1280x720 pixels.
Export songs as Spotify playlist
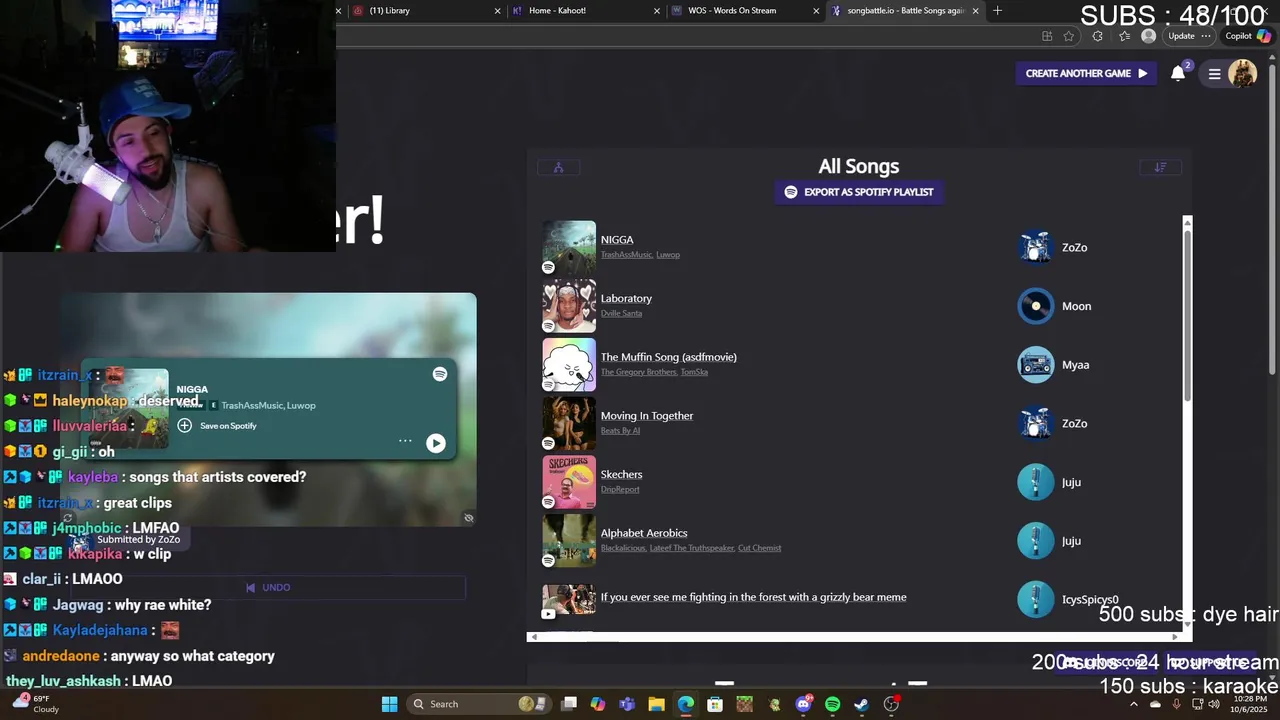tap(859, 192)
